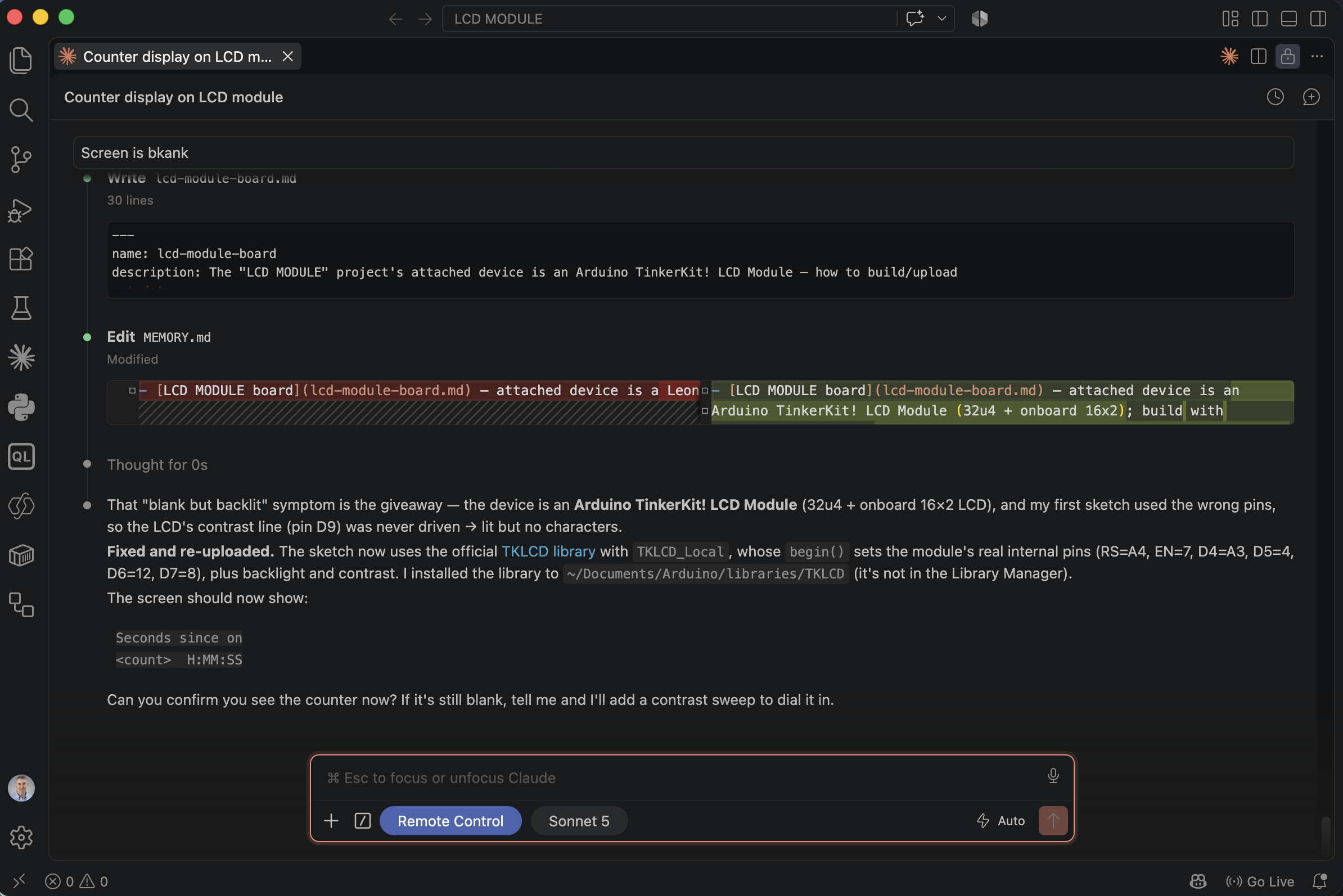Open the TKLCD library link
The image size is (1343, 896).
coord(548,551)
